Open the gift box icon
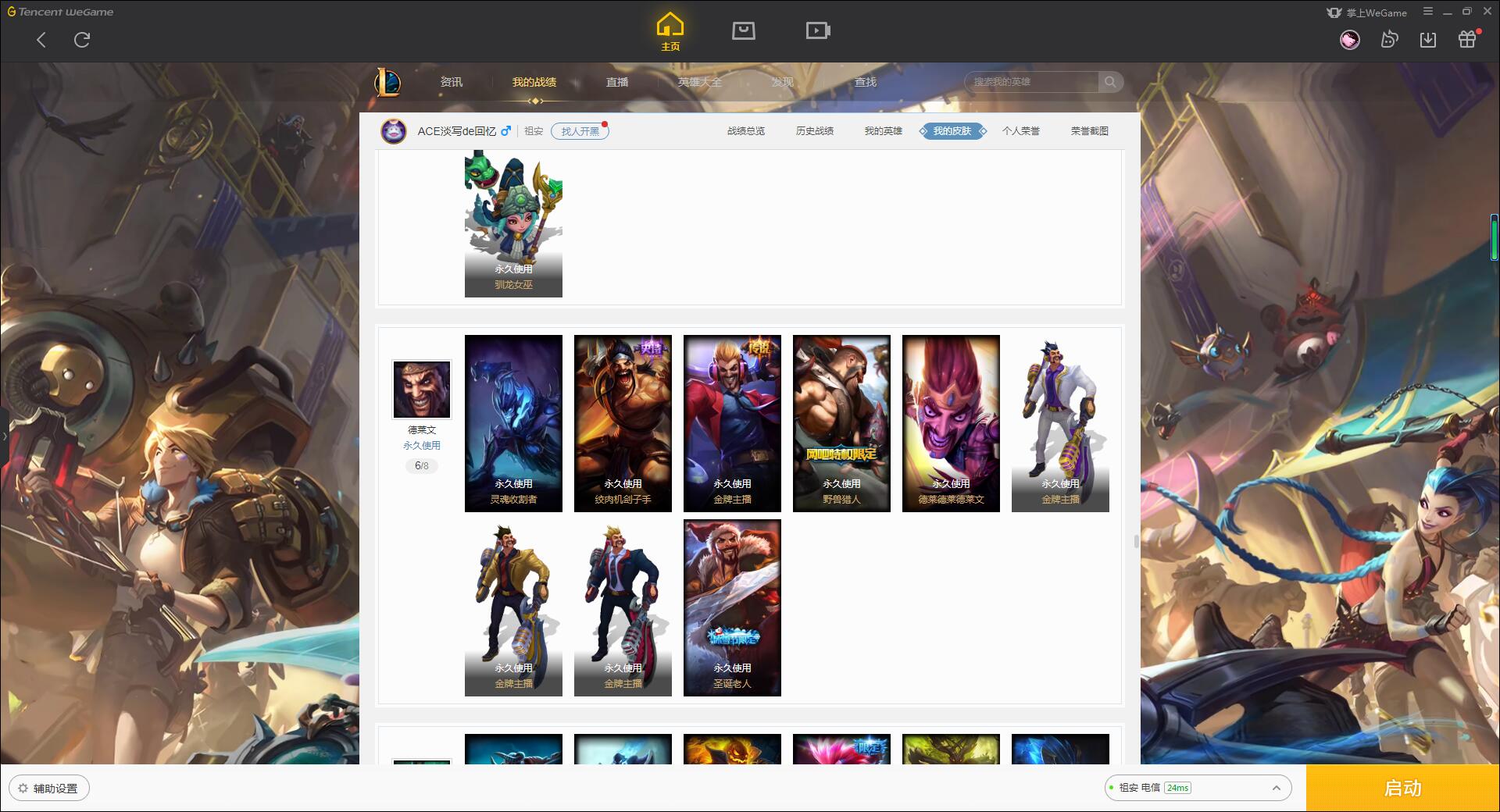This screenshot has height=812, width=1500. coord(1467,39)
